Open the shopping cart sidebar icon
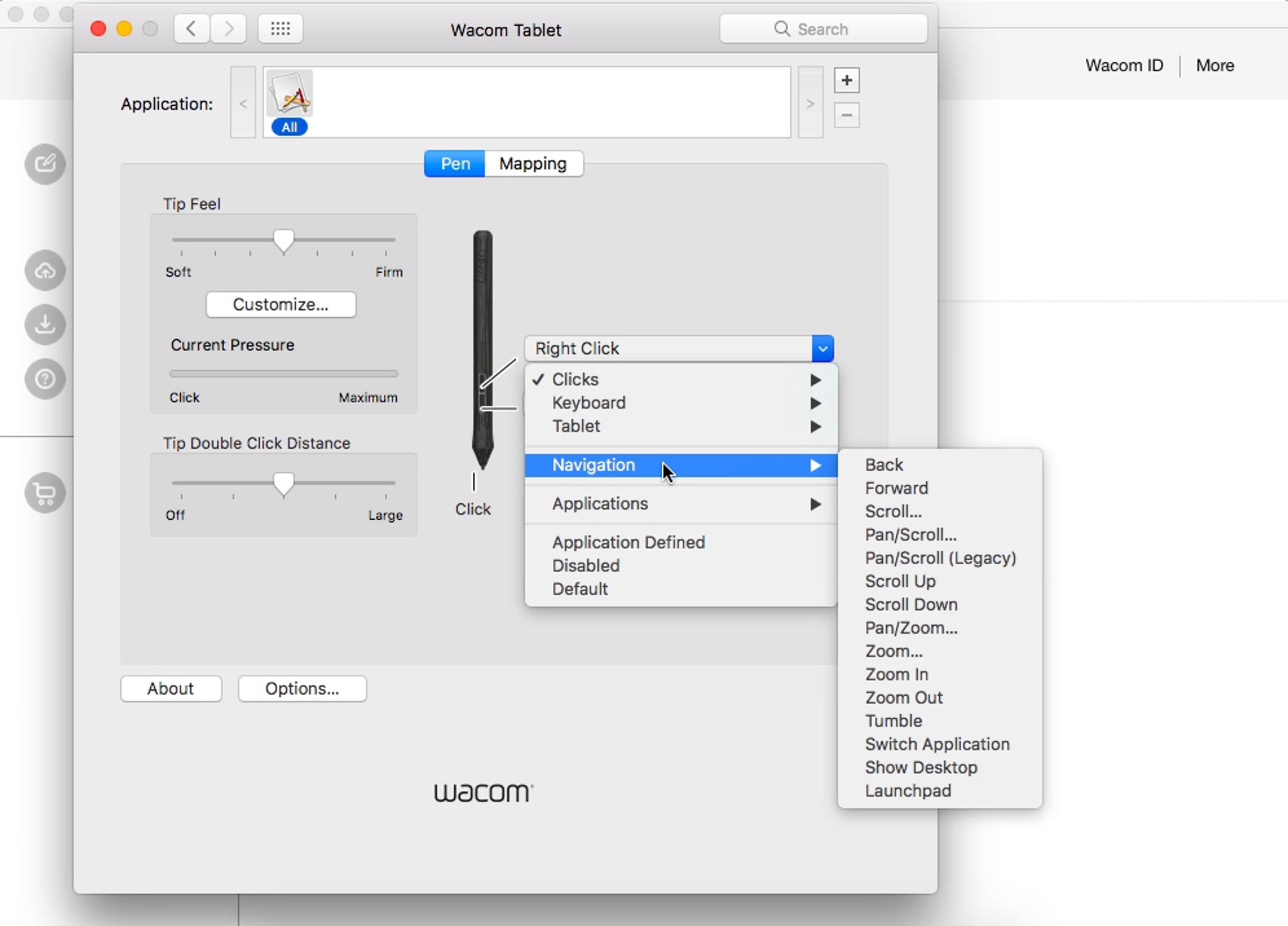1288x926 pixels. 45,493
